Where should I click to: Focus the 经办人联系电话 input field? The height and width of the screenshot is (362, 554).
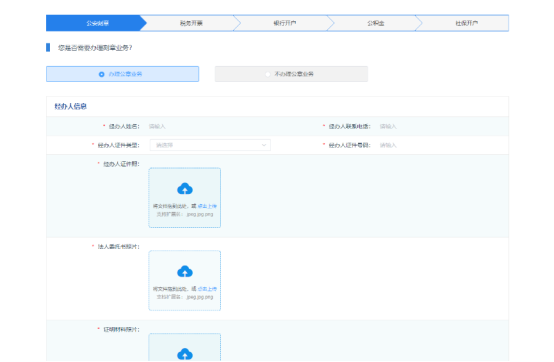click(442, 126)
